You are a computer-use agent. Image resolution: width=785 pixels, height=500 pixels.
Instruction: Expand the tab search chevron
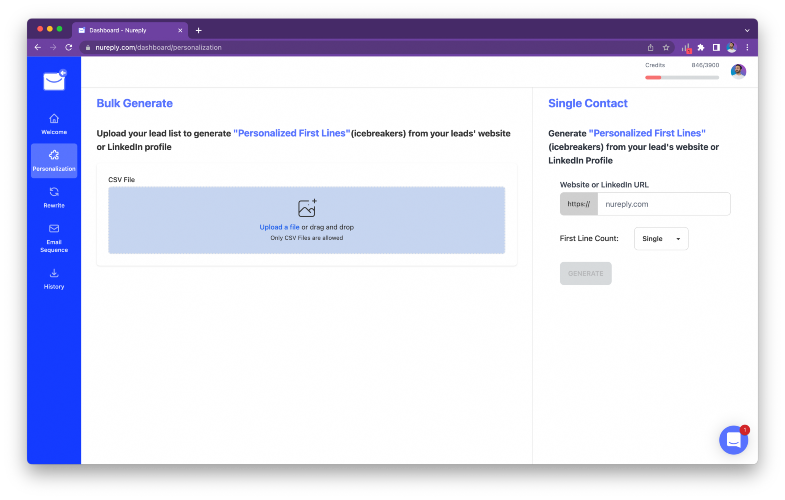[747, 31]
